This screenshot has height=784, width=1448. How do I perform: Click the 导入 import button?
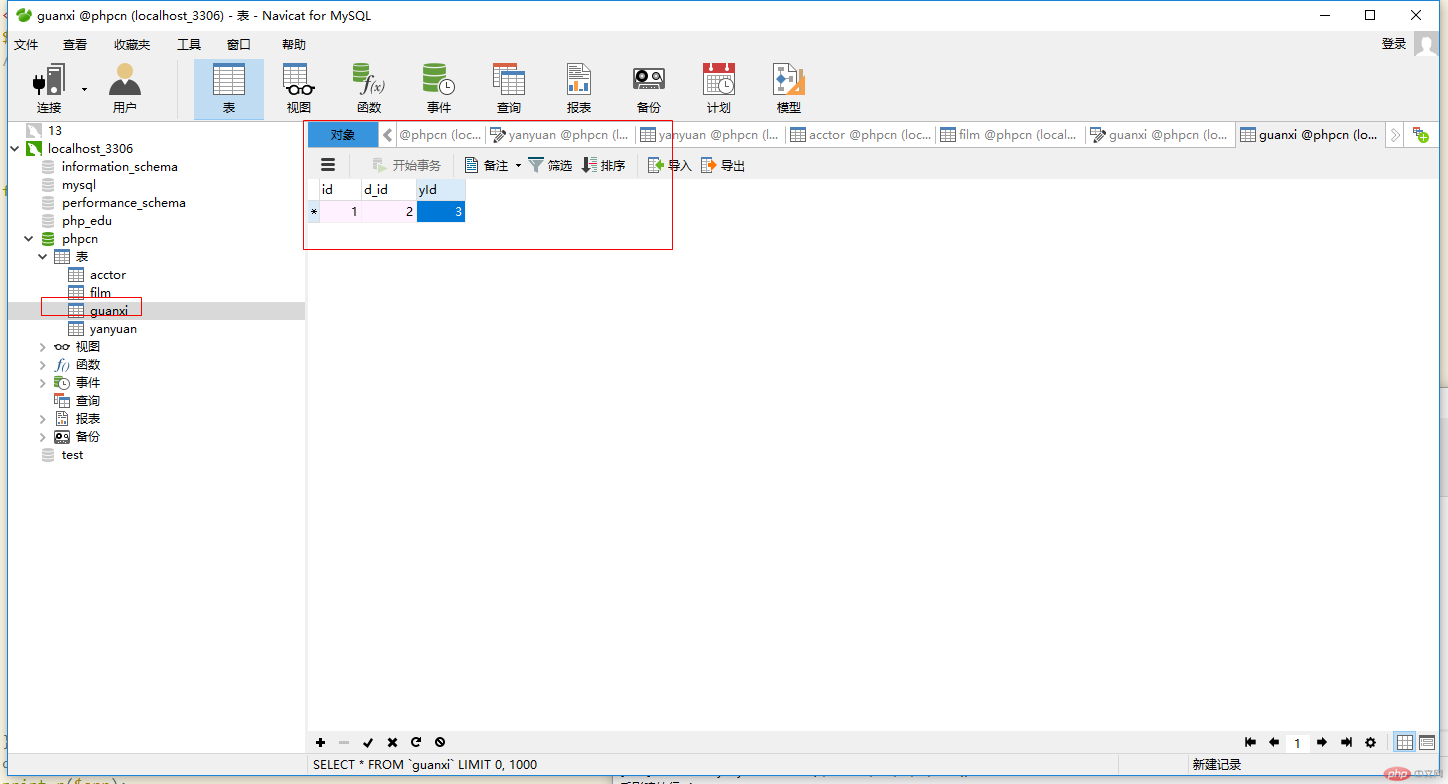670,166
